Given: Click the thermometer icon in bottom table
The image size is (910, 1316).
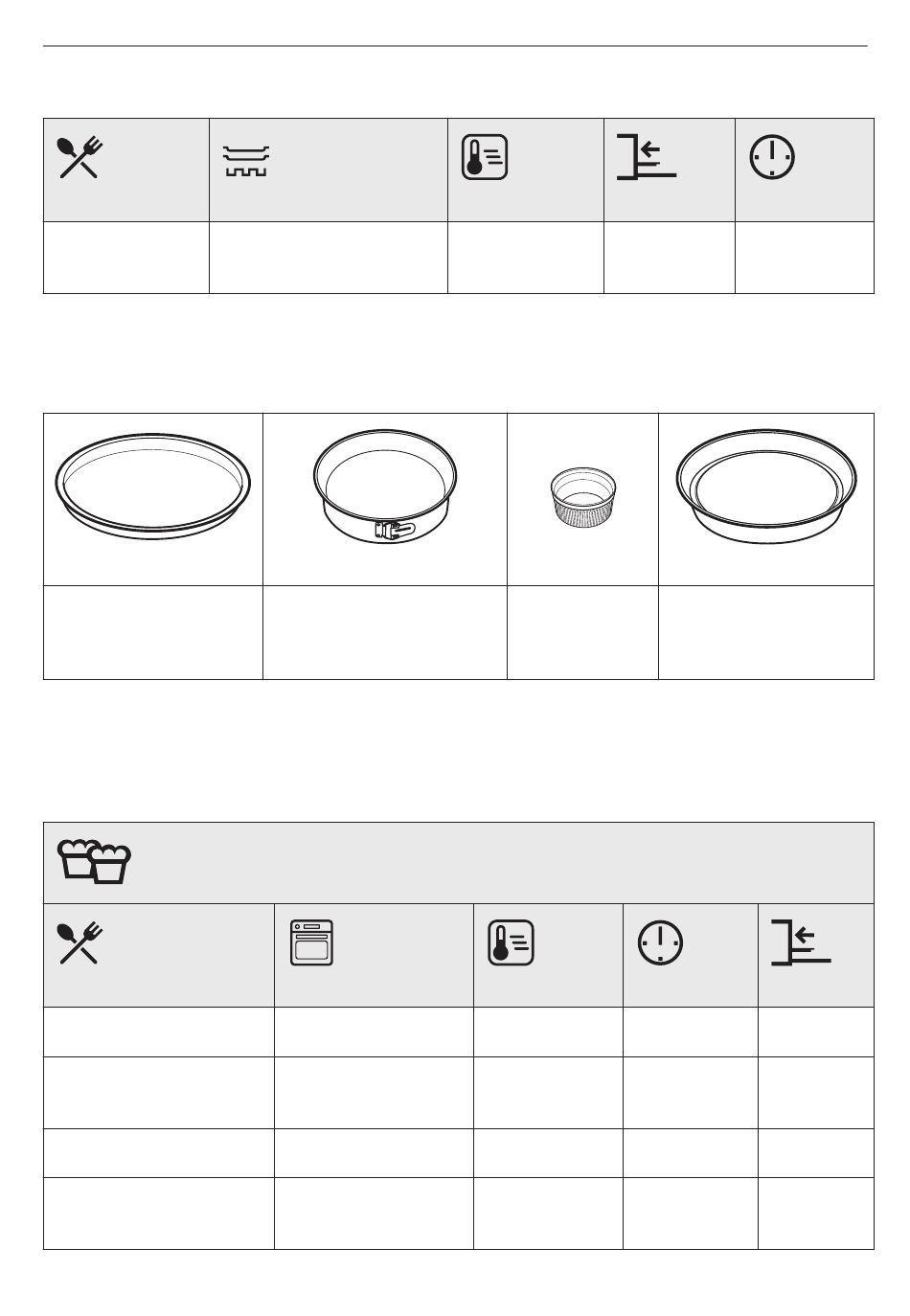Looking at the screenshot, I should (512, 943).
